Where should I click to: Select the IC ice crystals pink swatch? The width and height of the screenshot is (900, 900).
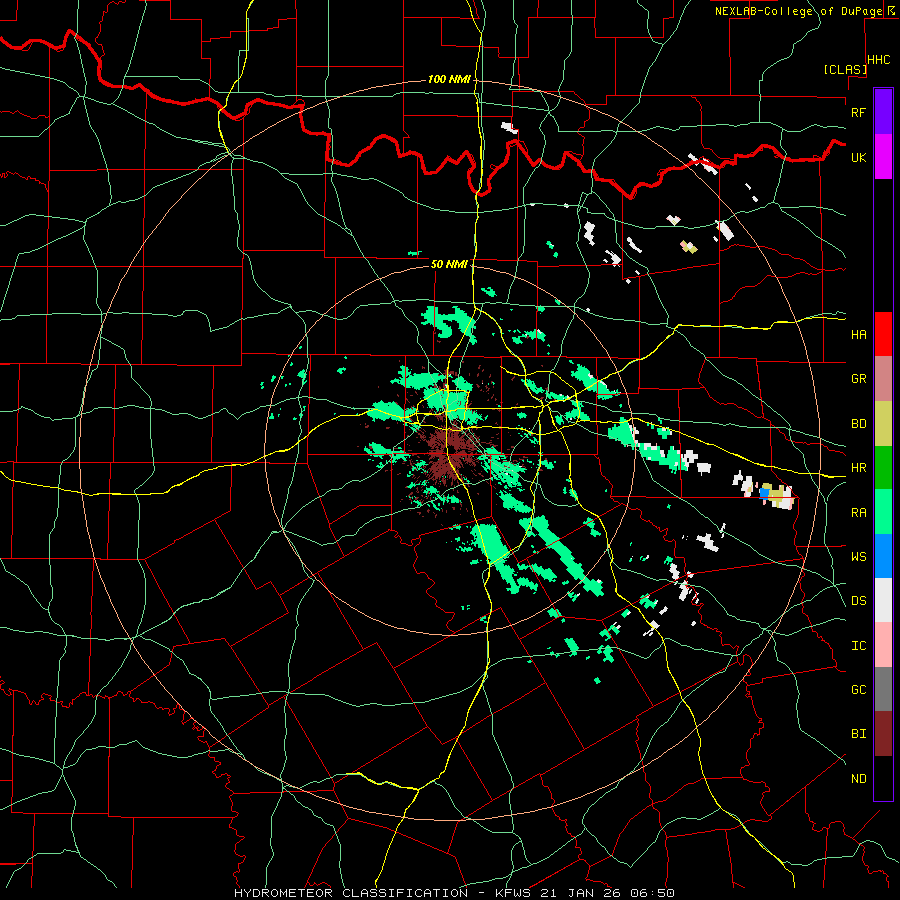click(883, 645)
